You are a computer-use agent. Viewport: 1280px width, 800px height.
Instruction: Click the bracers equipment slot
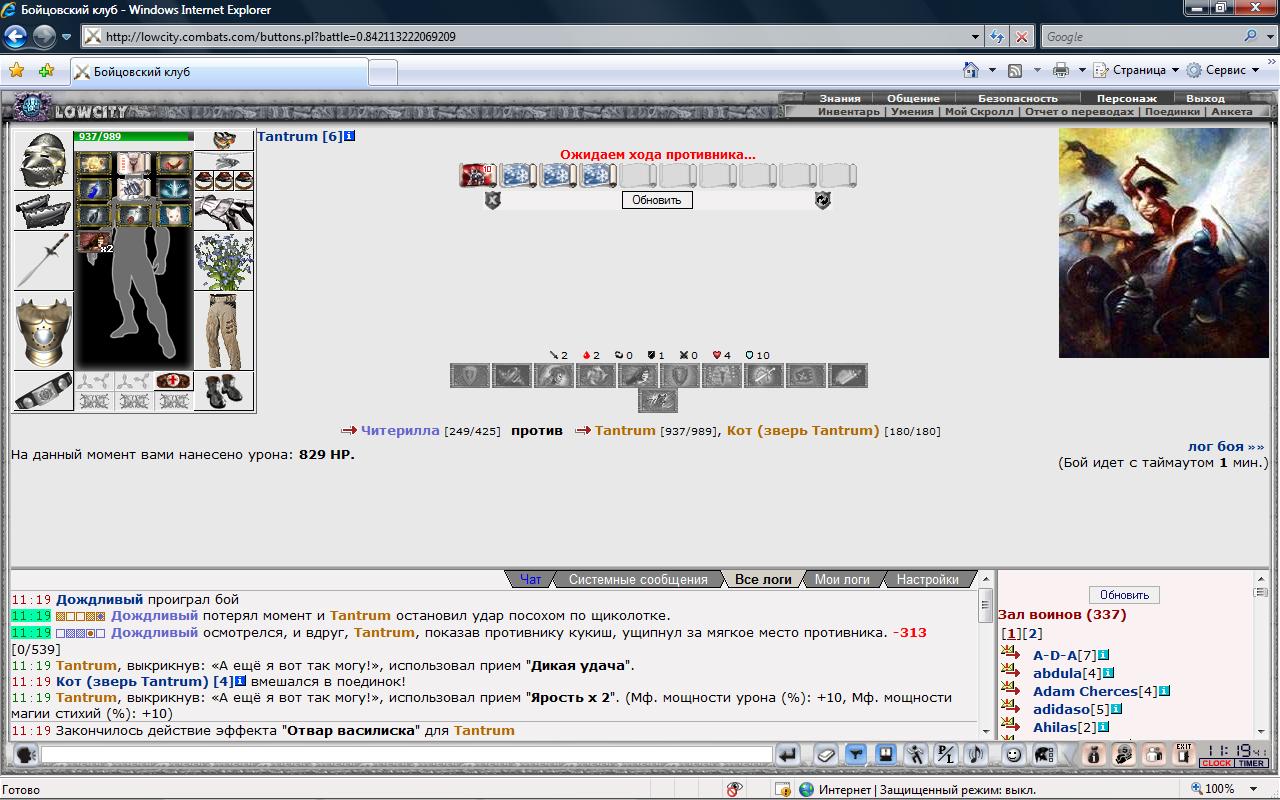click(44, 211)
